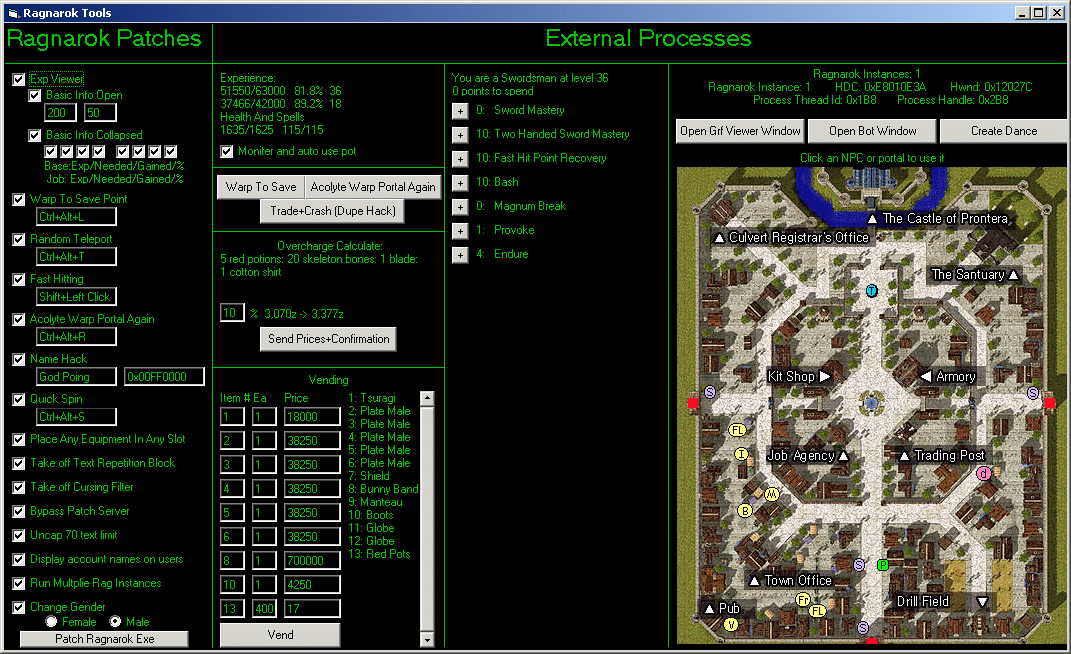The image size is (1071, 654).
Task: Click the Vend button
Action: tap(280, 635)
